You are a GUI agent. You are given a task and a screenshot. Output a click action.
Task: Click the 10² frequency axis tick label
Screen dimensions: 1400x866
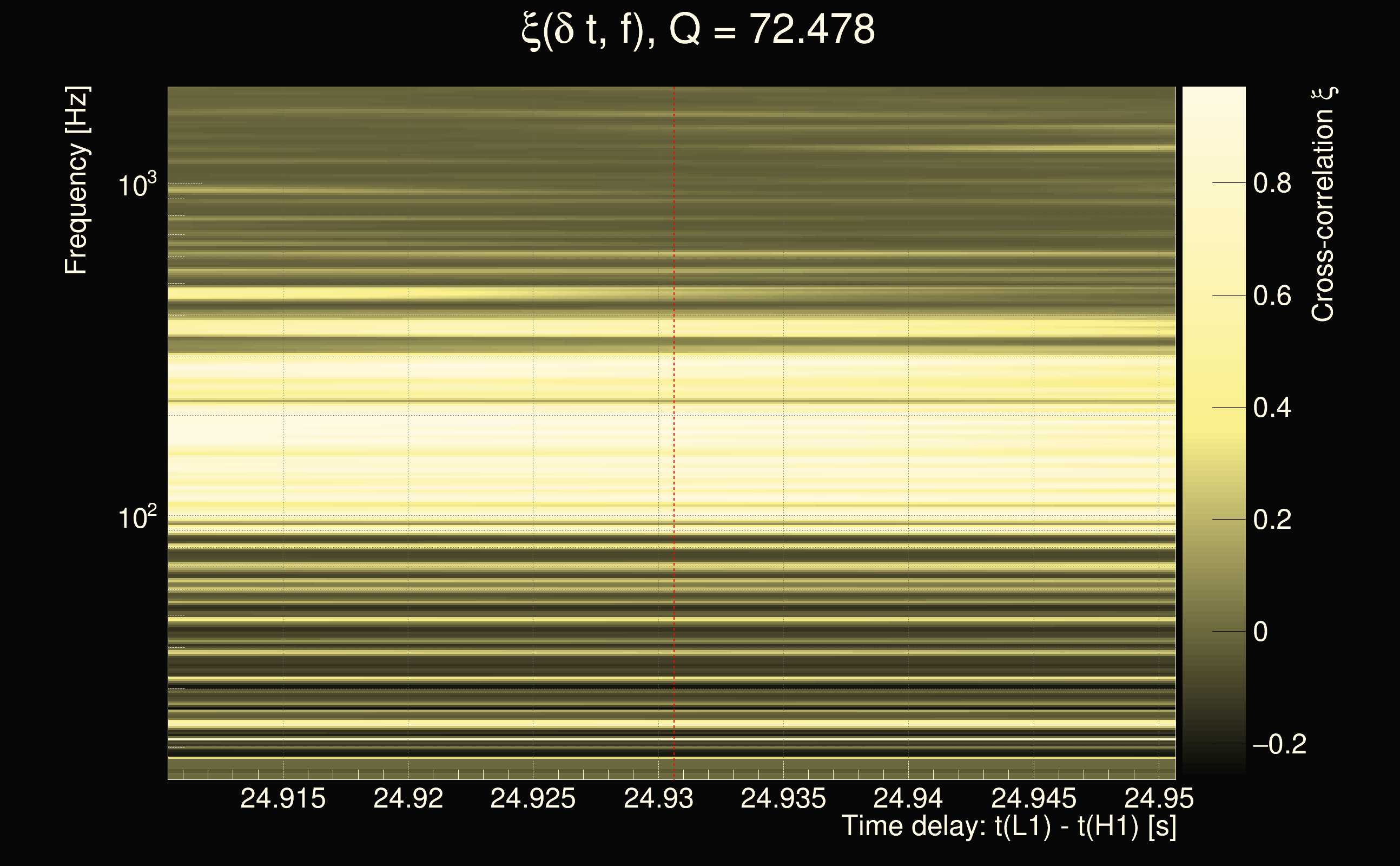pos(137,517)
